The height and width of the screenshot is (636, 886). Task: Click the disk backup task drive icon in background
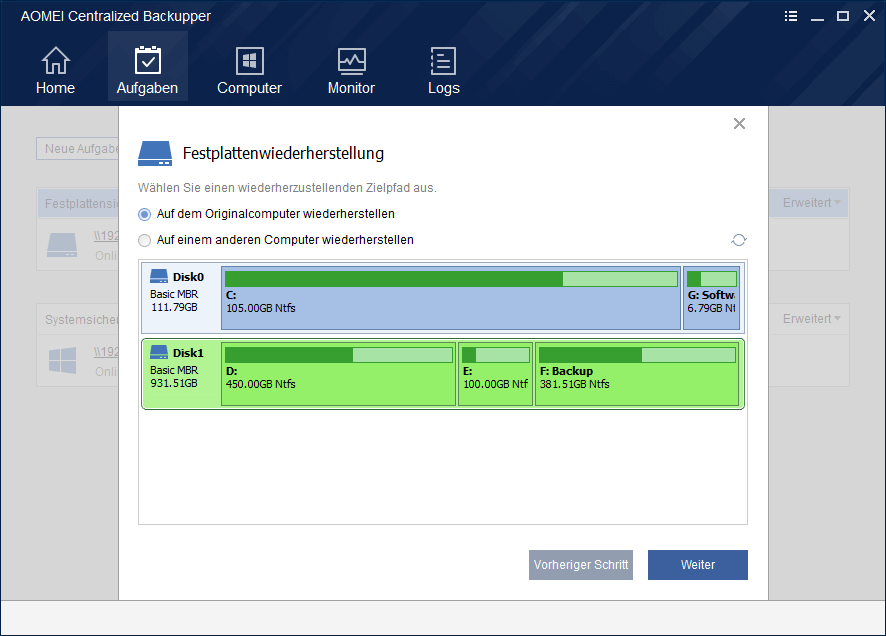tap(62, 245)
